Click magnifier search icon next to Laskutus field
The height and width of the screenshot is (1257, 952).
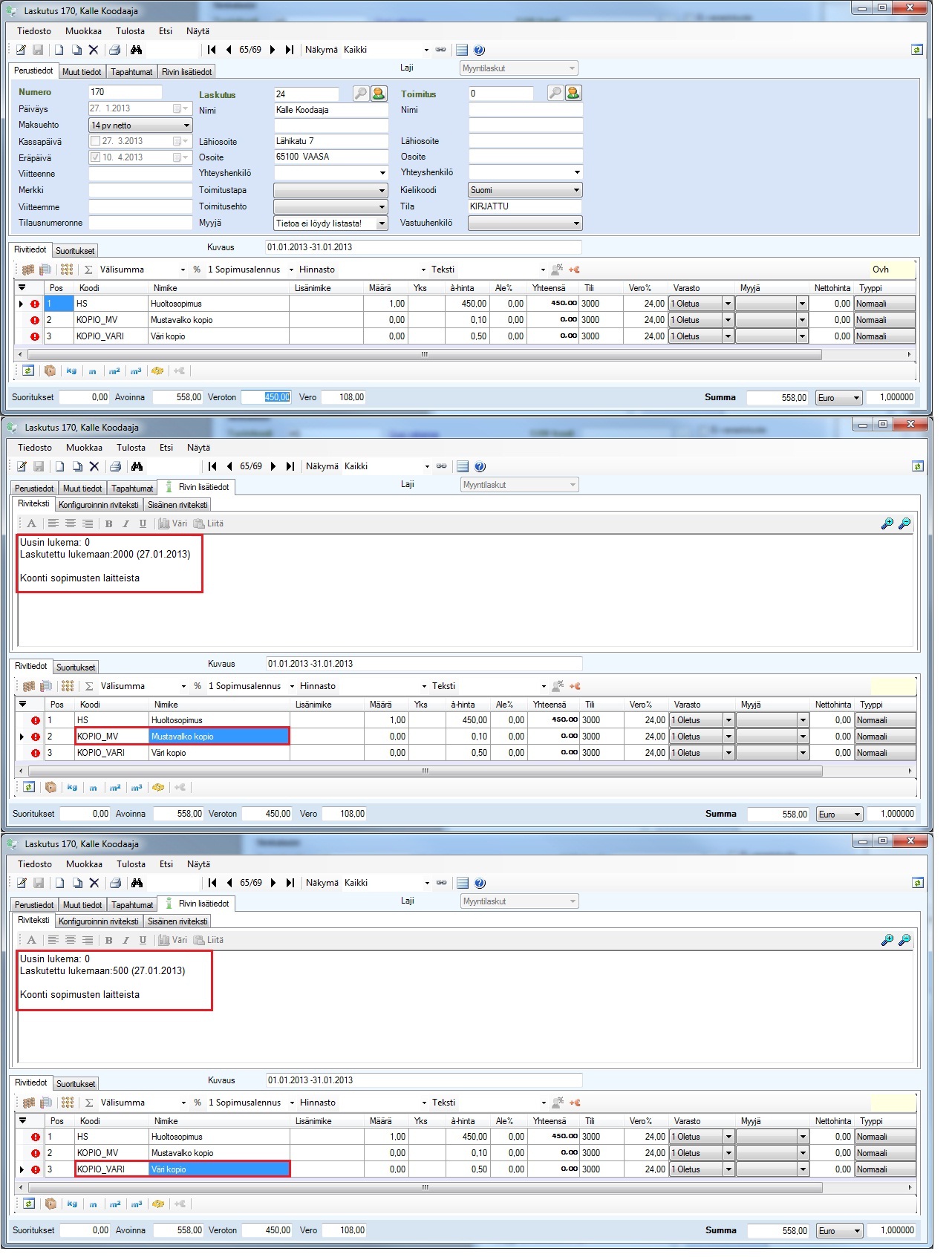pyautogui.click(x=360, y=94)
